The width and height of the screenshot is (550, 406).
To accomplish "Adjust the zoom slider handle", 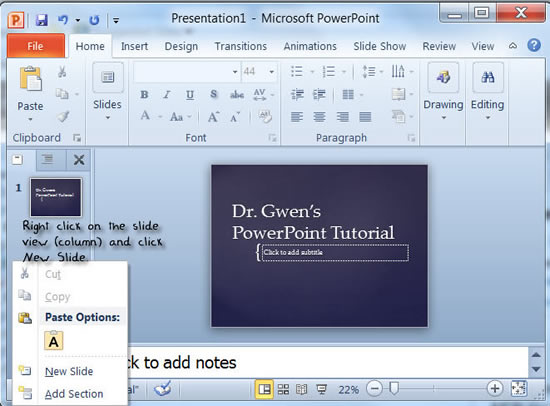I will (x=394, y=388).
